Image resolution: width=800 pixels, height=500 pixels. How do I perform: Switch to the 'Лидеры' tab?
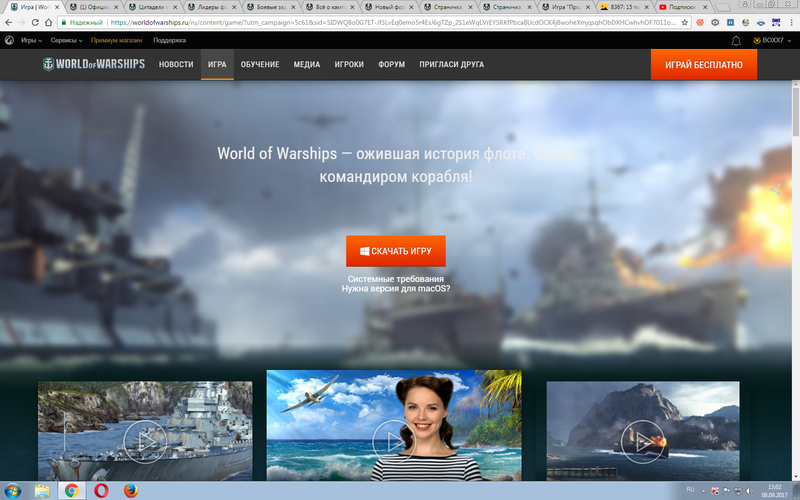pos(213,7)
